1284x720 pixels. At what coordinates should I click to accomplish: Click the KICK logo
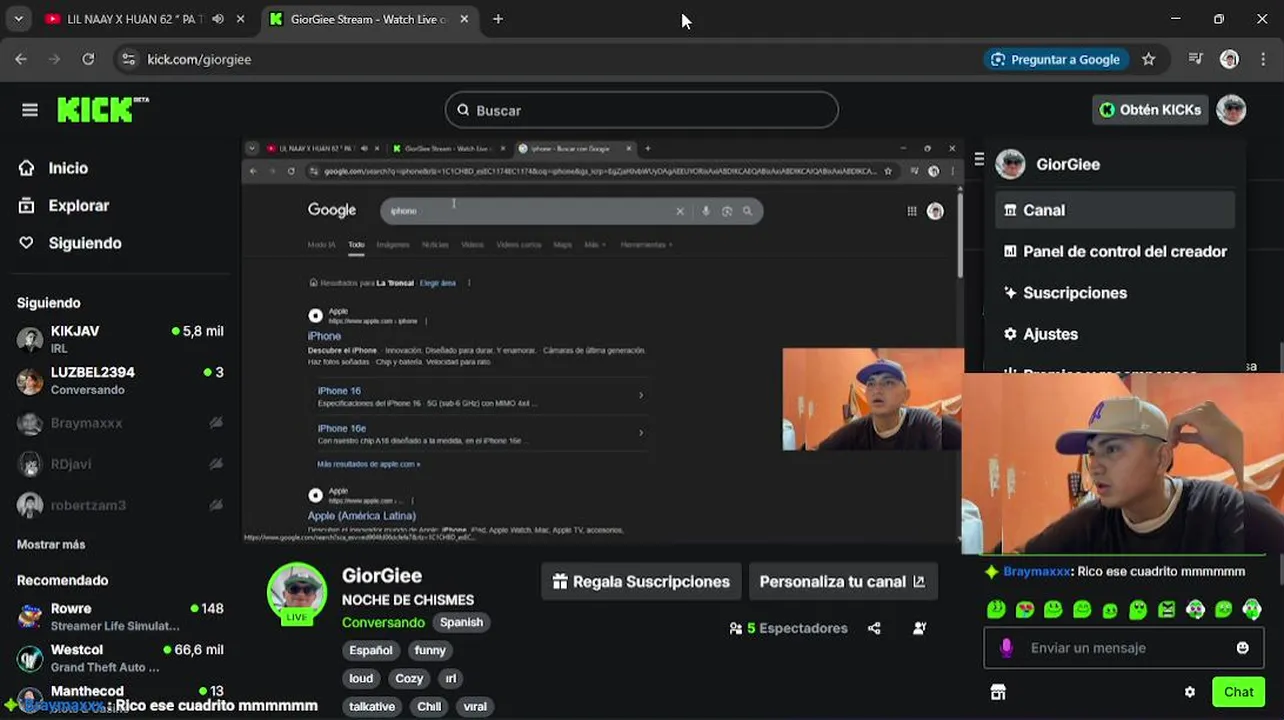(103, 109)
